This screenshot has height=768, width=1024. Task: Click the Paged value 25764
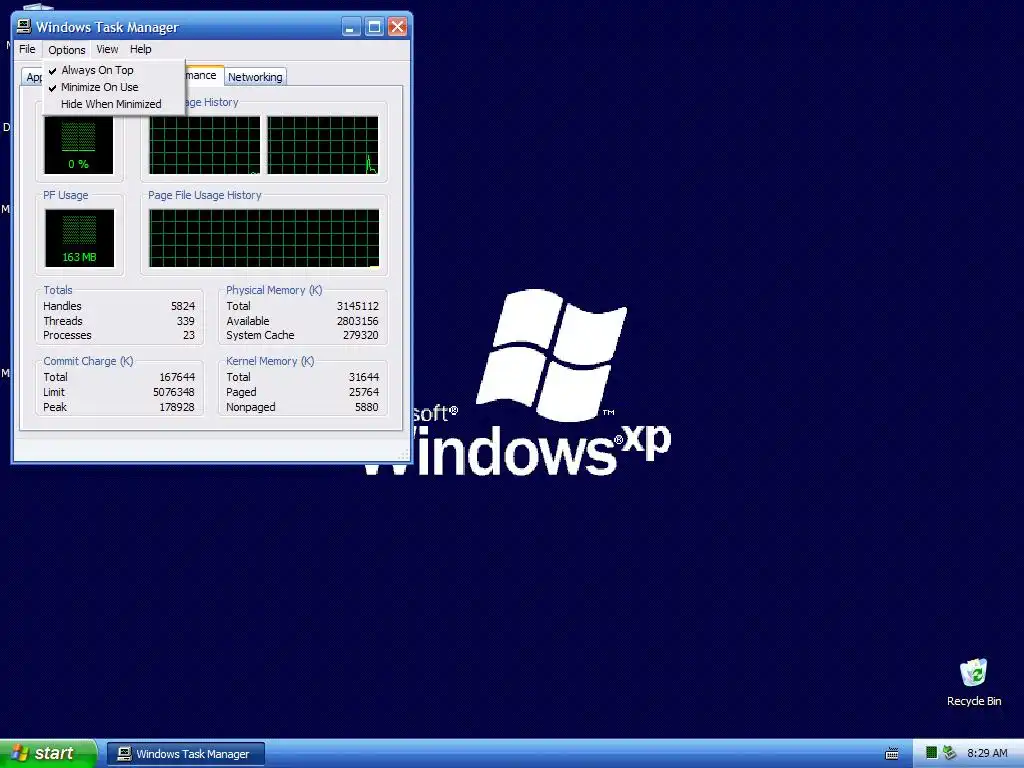364,392
